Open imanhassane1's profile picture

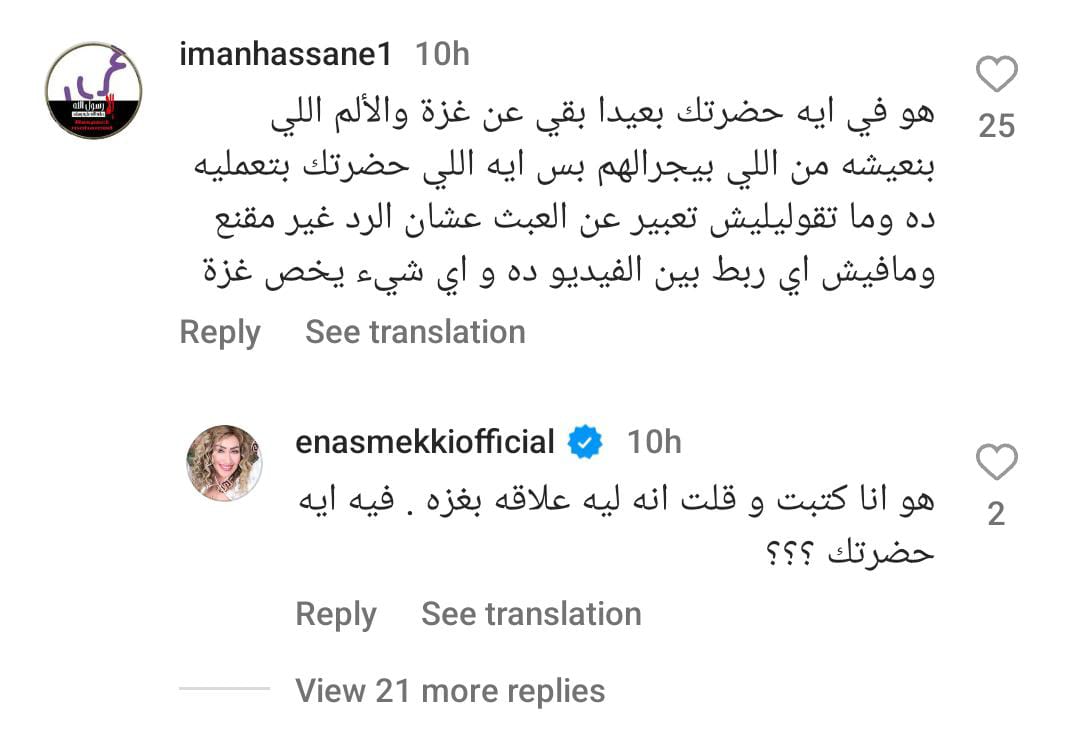click(x=94, y=91)
